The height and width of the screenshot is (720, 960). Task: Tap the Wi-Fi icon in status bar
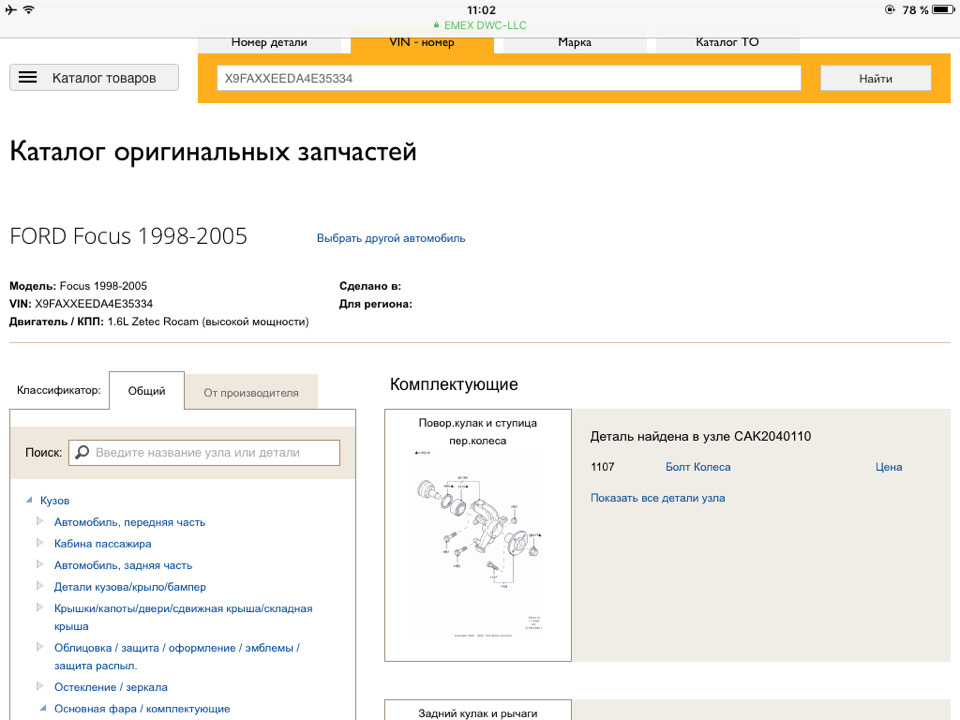pyautogui.click(x=29, y=9)
